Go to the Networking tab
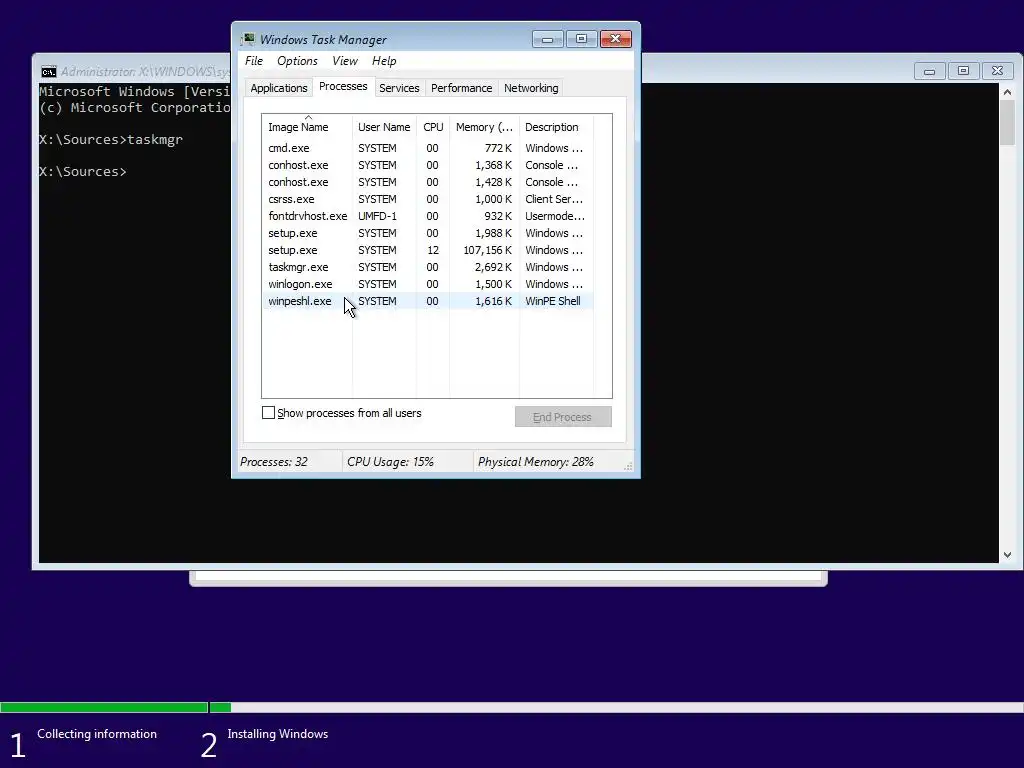The width and height of the screenshot is (1024, 768). (531, 88)
